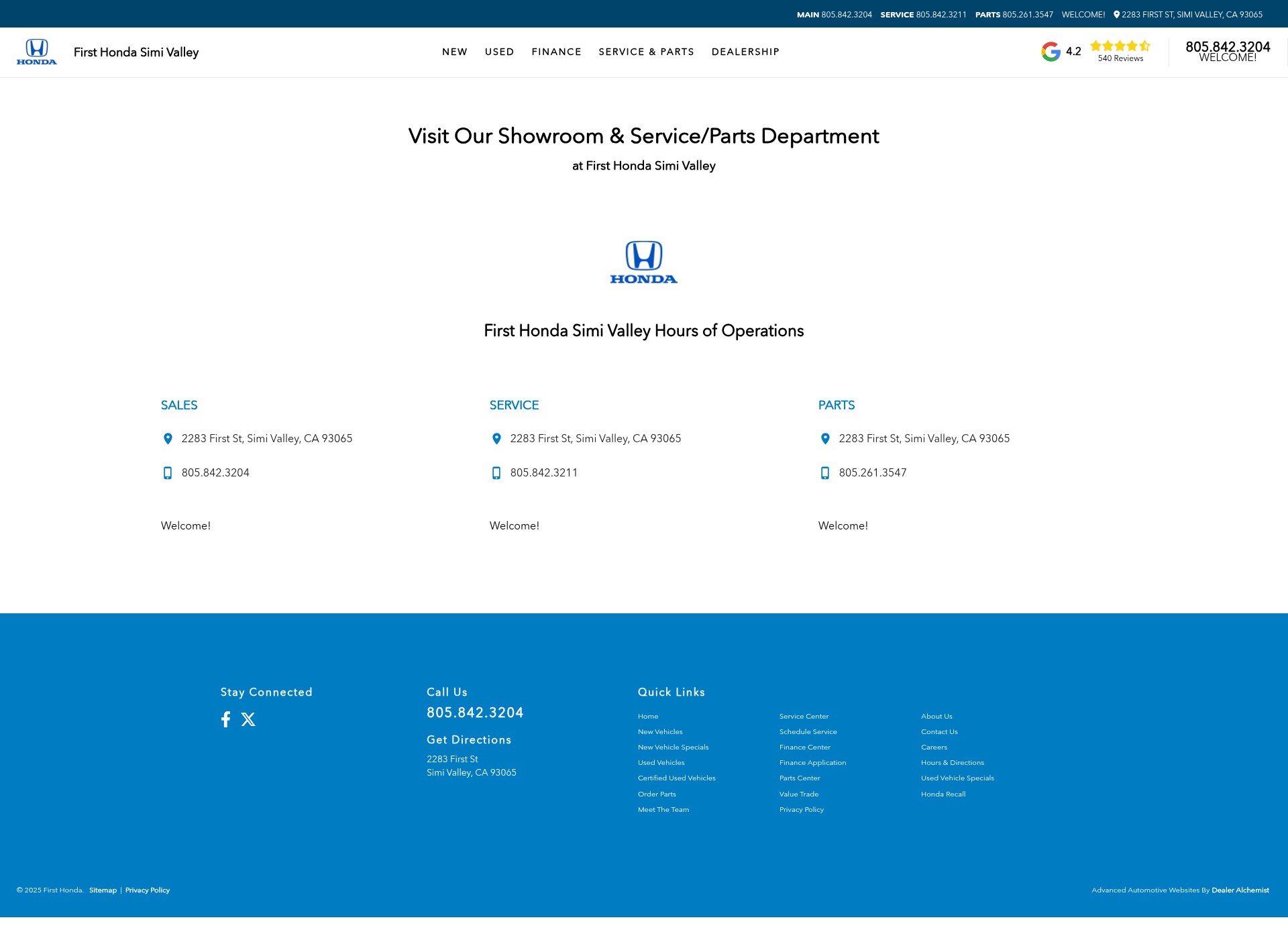Open the Meet The Team quick link

(663, 810)
